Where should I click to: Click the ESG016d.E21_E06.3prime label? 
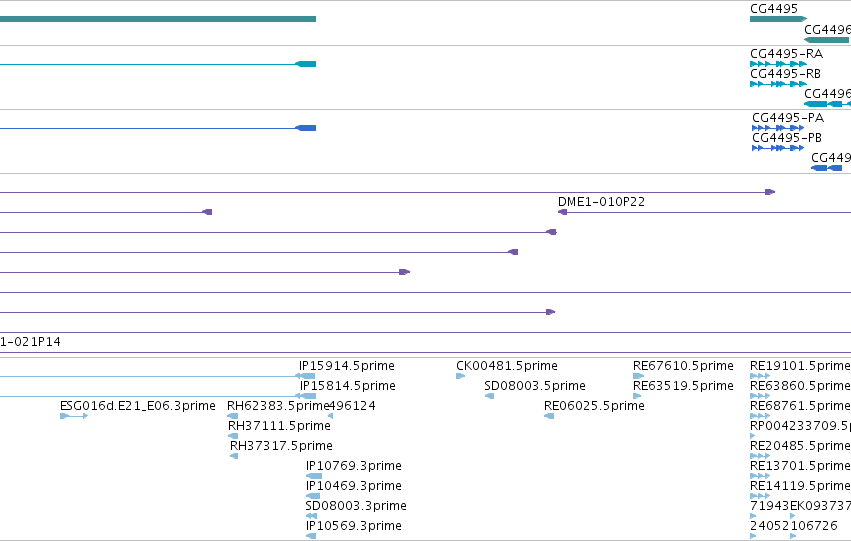point(138,406)
